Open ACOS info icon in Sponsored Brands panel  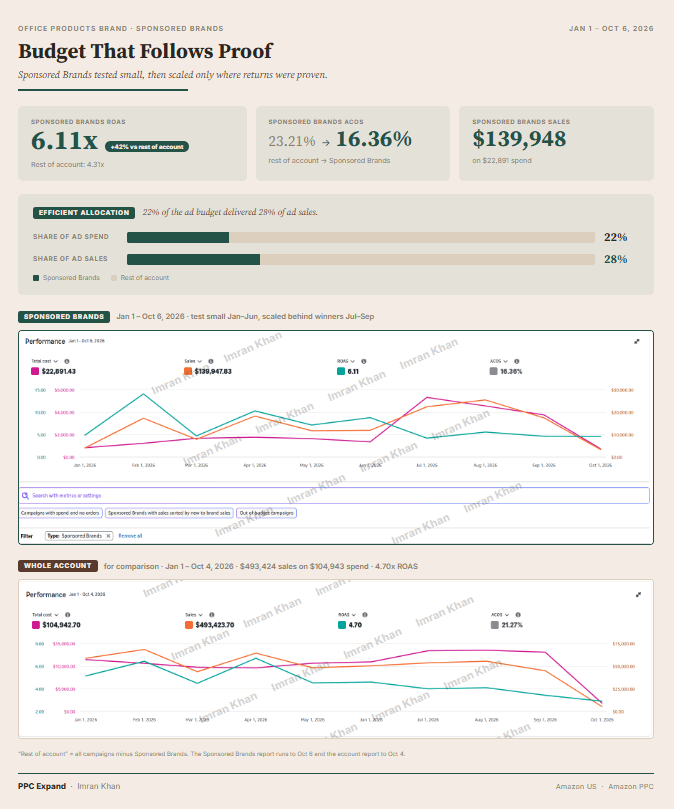(x=517, y=361)
